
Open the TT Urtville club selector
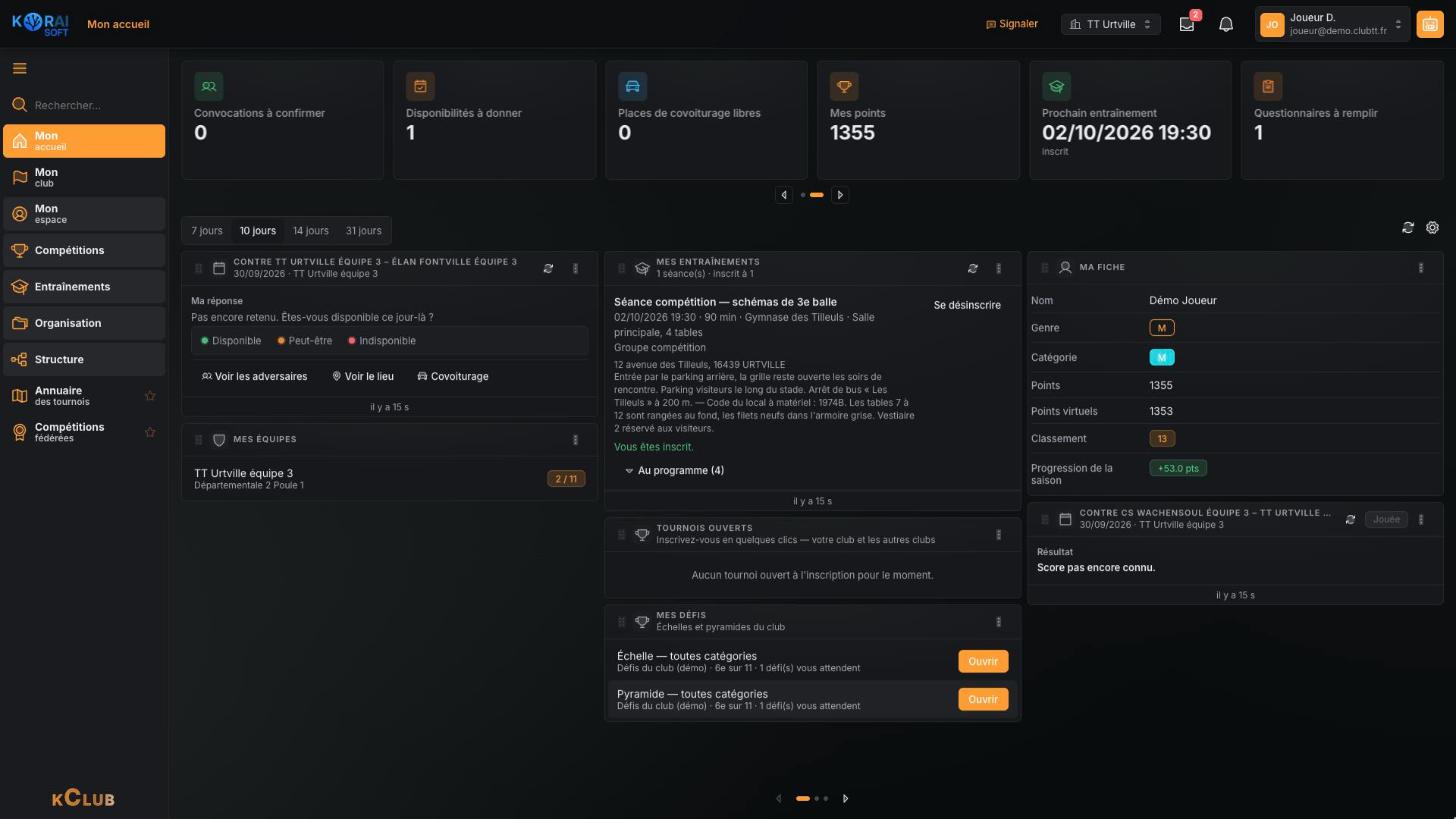[x=1110, y=24]
